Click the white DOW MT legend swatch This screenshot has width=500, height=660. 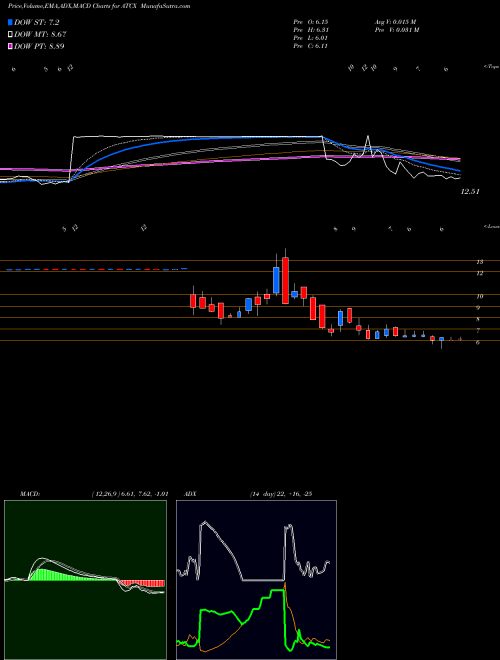point(10,34)
